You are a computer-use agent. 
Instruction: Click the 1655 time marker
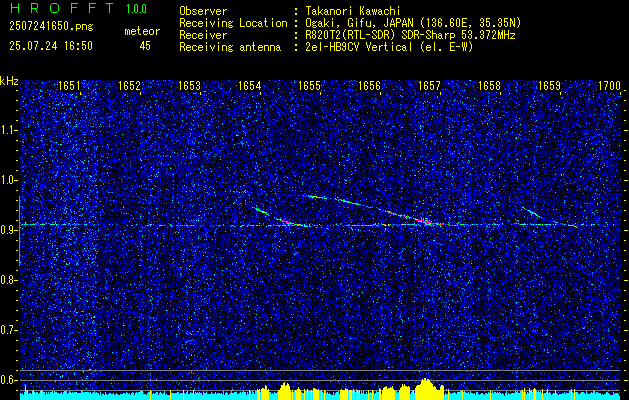[309, 86]
